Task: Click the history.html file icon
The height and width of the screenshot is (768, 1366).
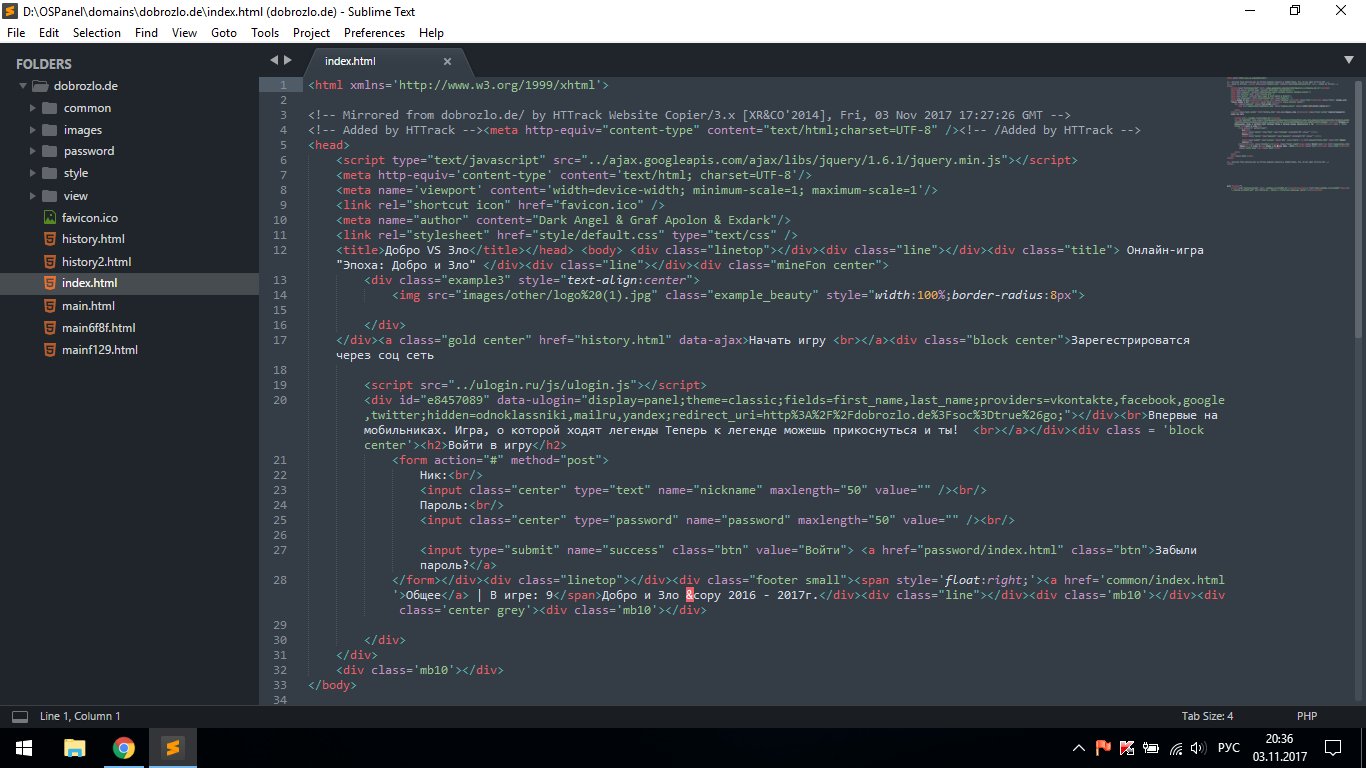Action: (50, 239)
